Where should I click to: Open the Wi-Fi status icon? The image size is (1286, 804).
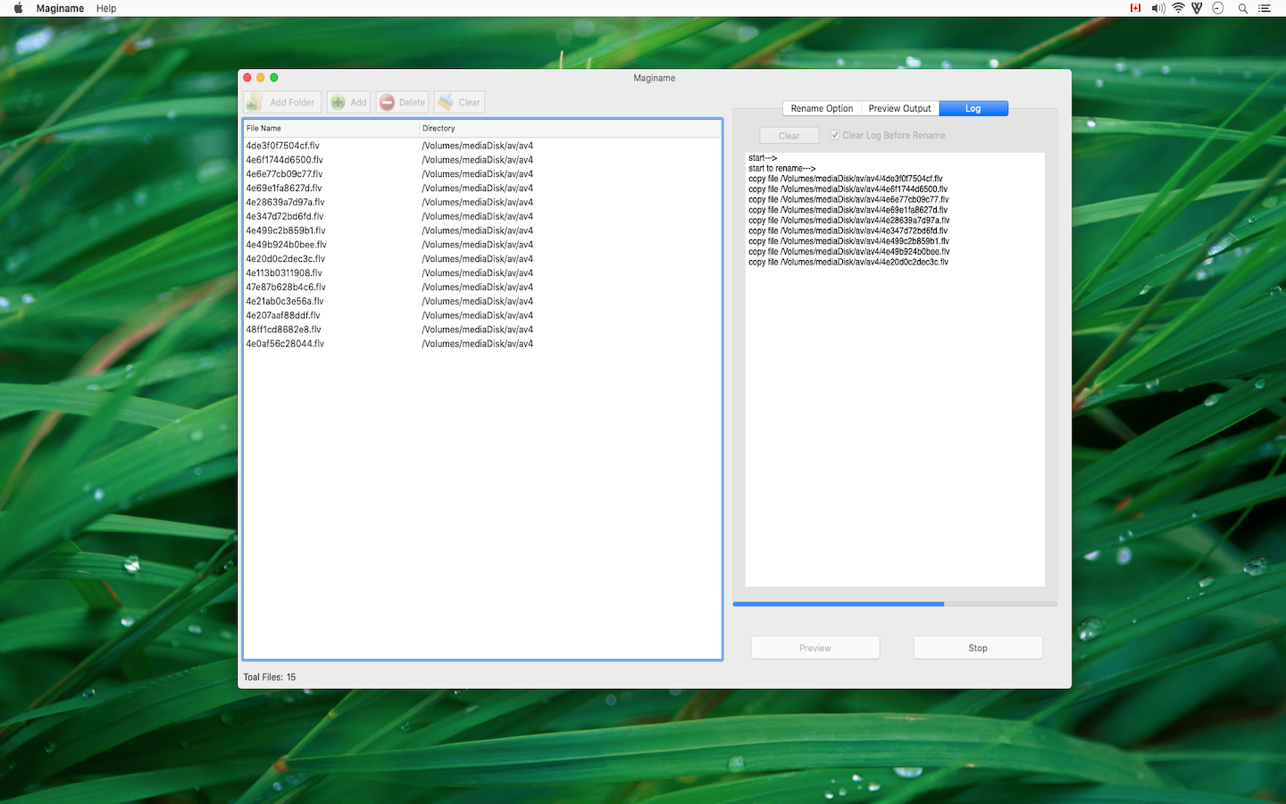pos(1178,8)
